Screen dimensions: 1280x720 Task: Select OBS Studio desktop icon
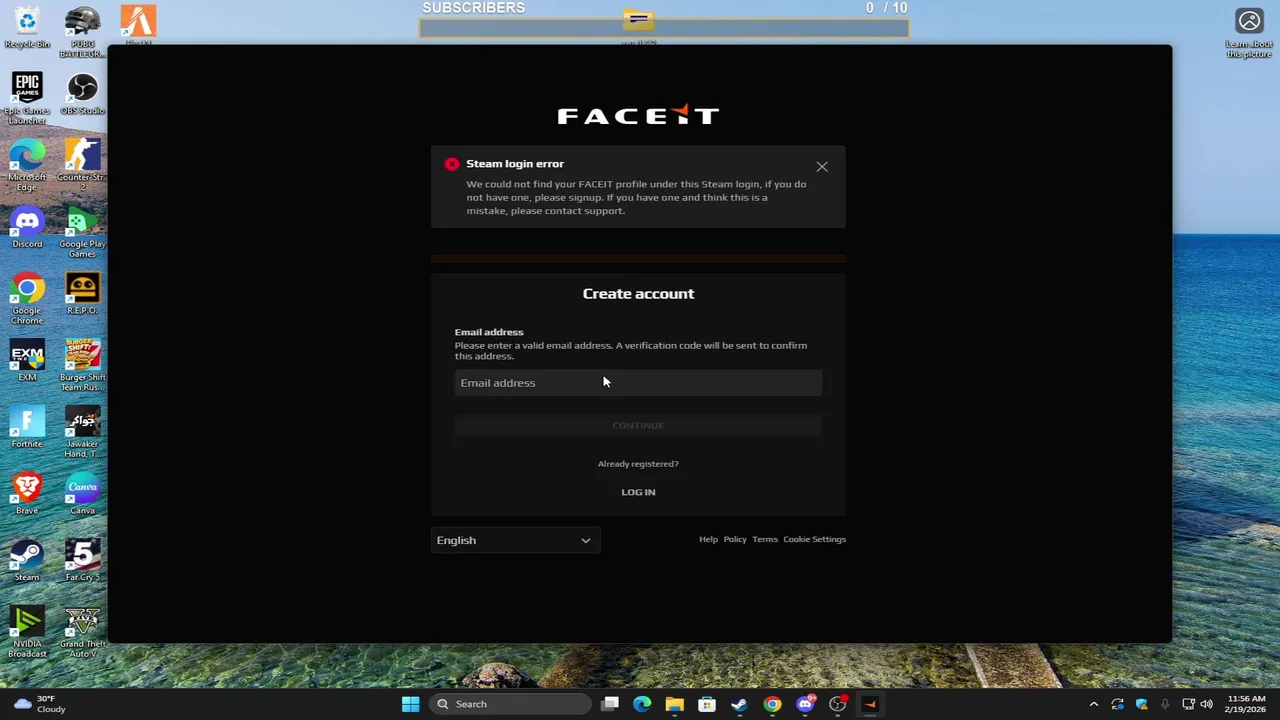pos(82,95)
